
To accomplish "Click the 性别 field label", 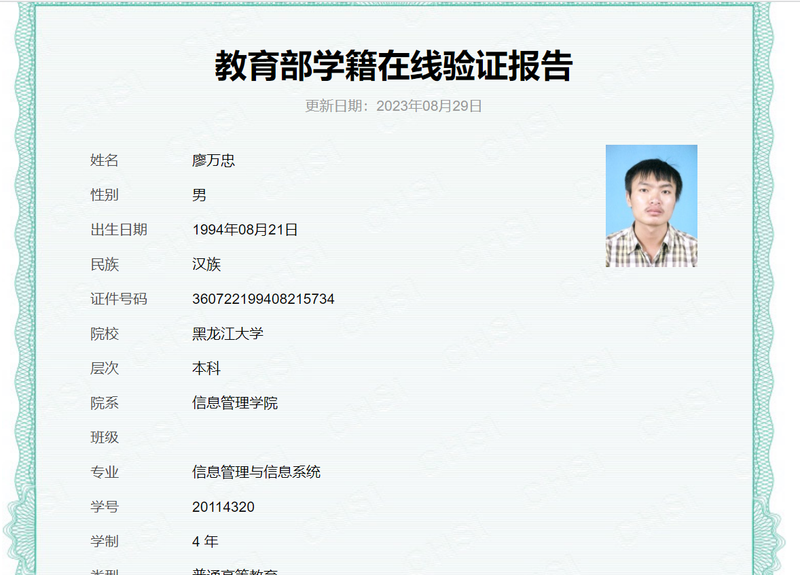I will click(x=105, y=195).
